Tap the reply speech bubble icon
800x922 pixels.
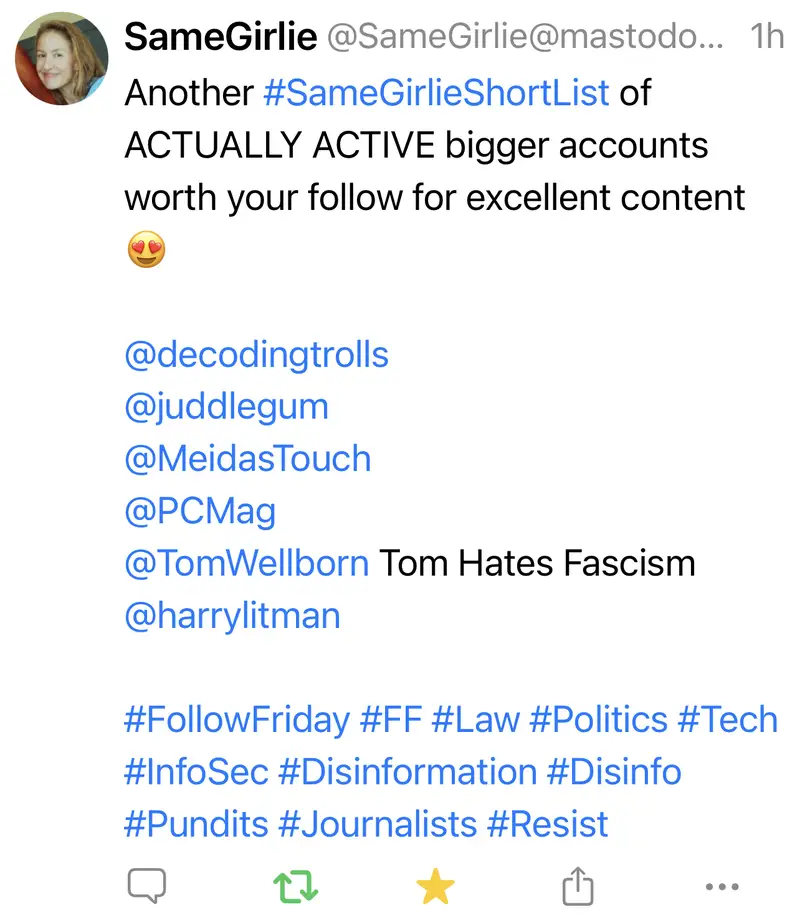pyautogui.click(x=146, y=884)
